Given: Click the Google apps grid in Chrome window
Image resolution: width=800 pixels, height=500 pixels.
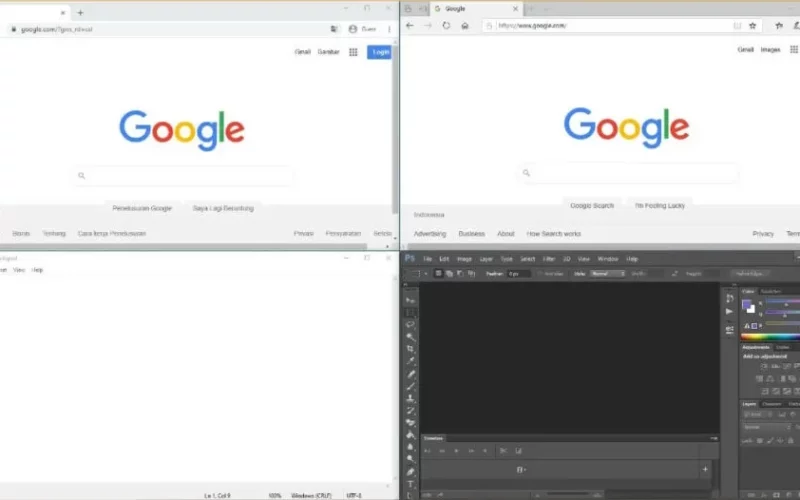Looking at the screenshot, I should pos(353,52).
